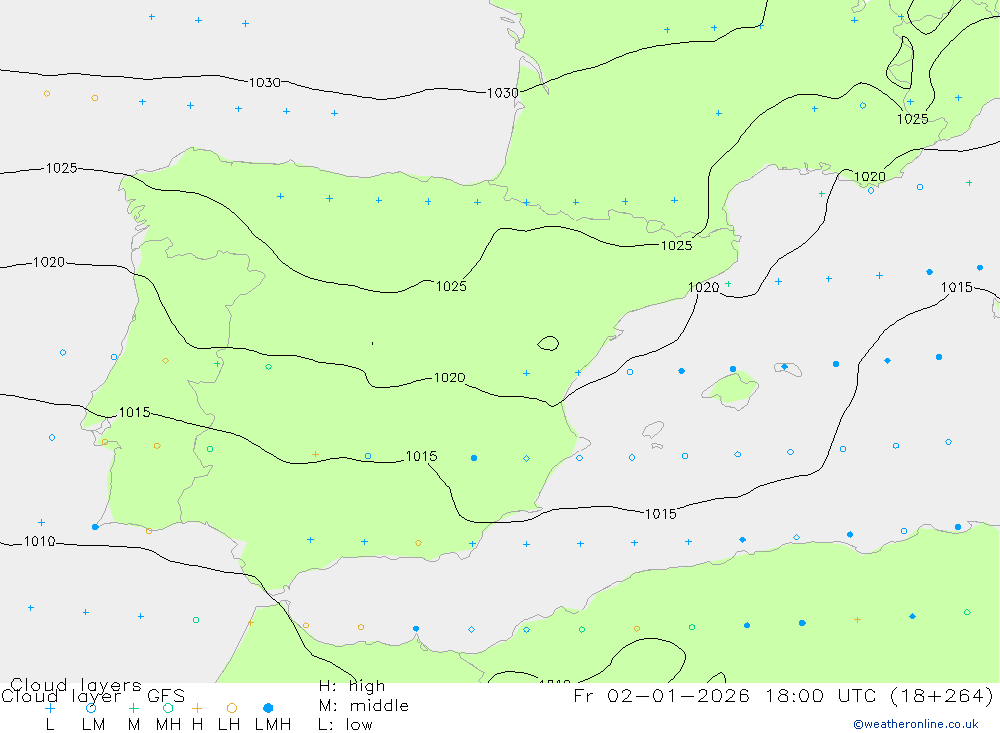Screen dimensions: 1000x733
Task: Click the blue plus legend symbol for L
Action: 50,708
